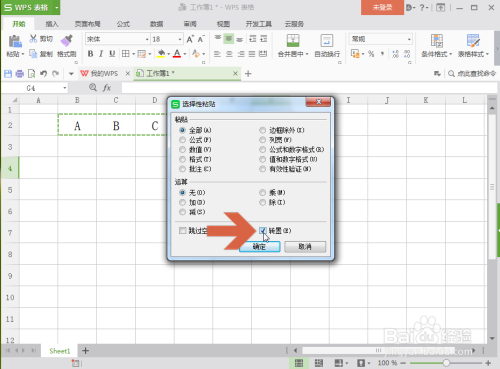Click the zoom magnifier near formula bar
This screenshot has height=369, width=500.
[93, 87]
